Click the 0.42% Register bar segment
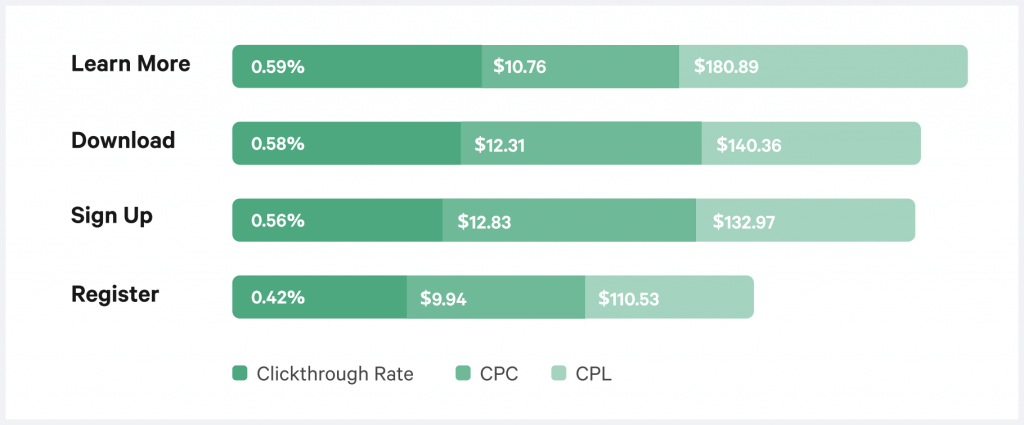 [x=319, y=297]
